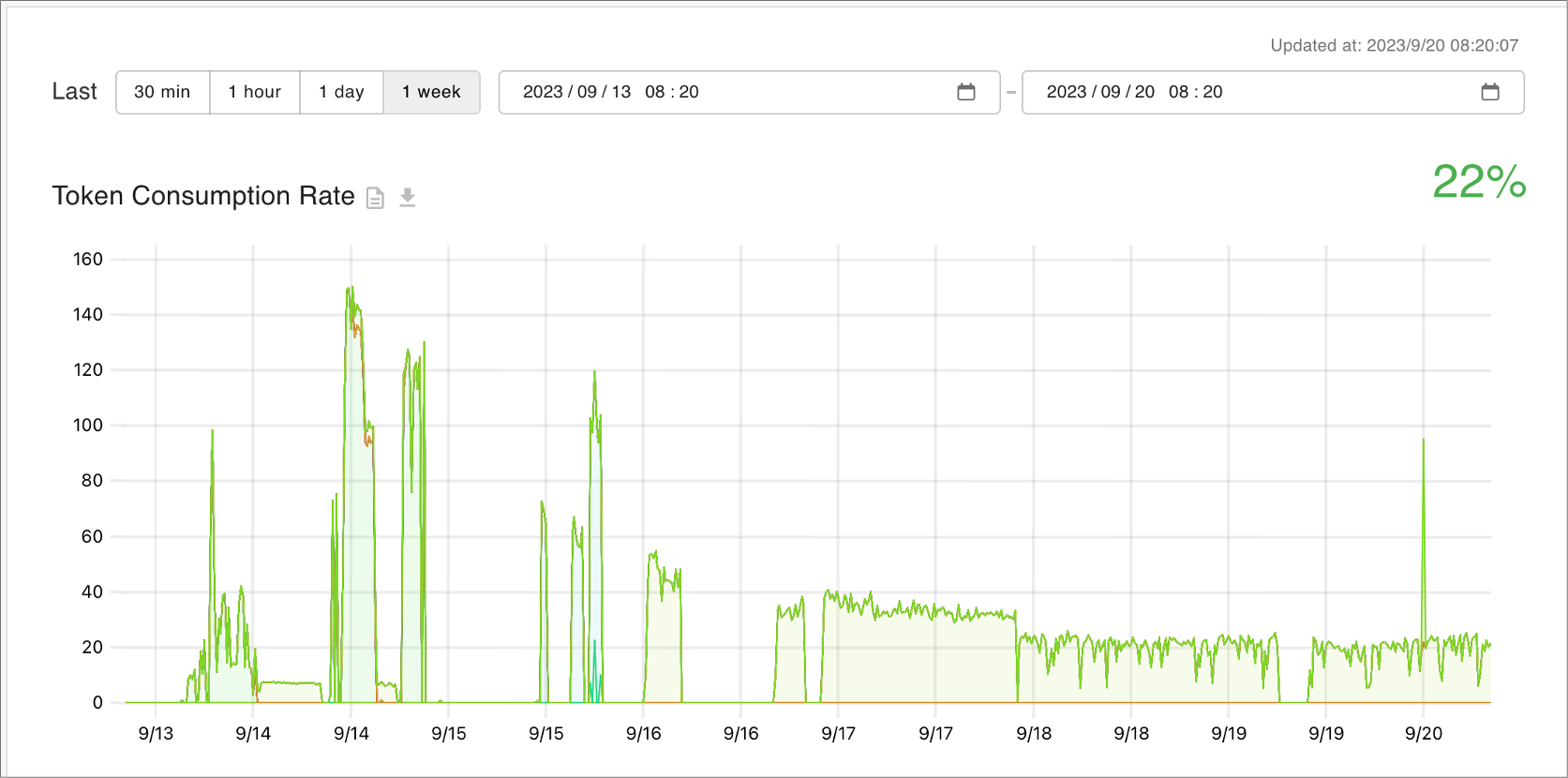Viewport: 1568px width, 778px height.
Task: Click the end date field showing 2023/09/20
Action: (x=1100, y=92)
